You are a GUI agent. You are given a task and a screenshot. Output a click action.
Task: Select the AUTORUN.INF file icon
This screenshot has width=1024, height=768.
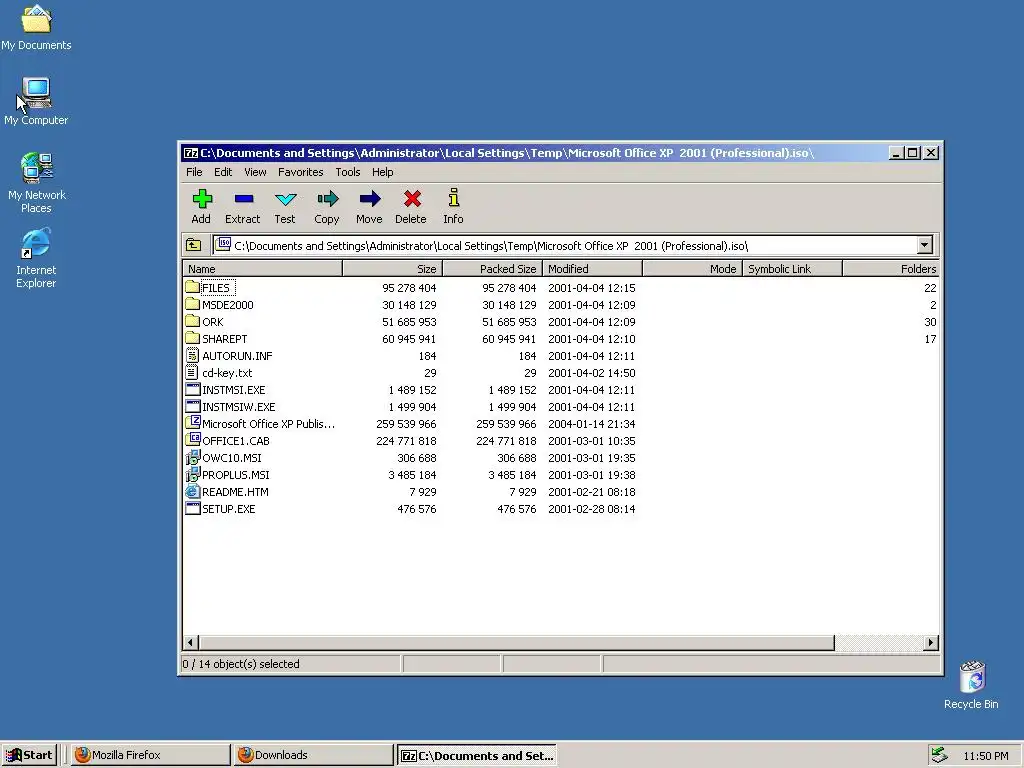click(192, 355)
